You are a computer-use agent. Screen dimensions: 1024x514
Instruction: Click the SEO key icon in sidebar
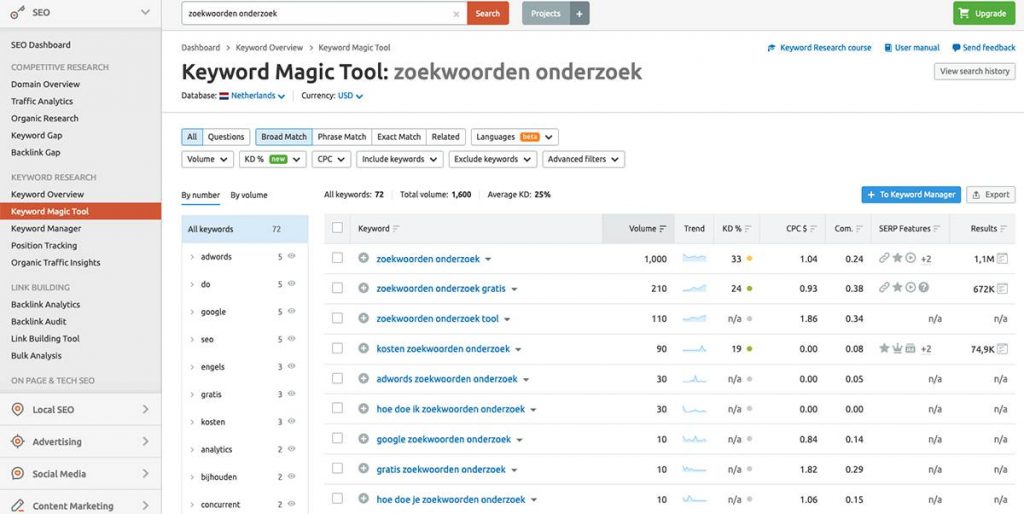click(x=18, y=12)
